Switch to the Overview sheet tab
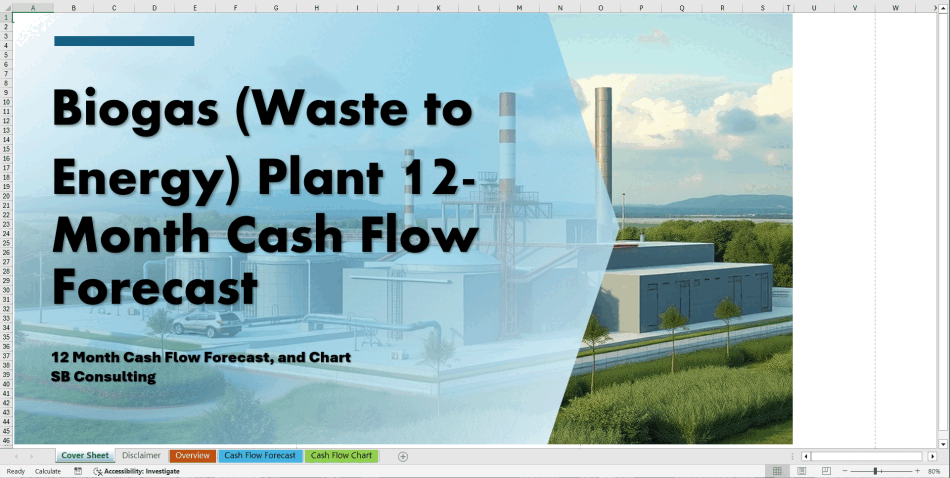The width and height of the screenshot is (950, 478). click(192, 456)
